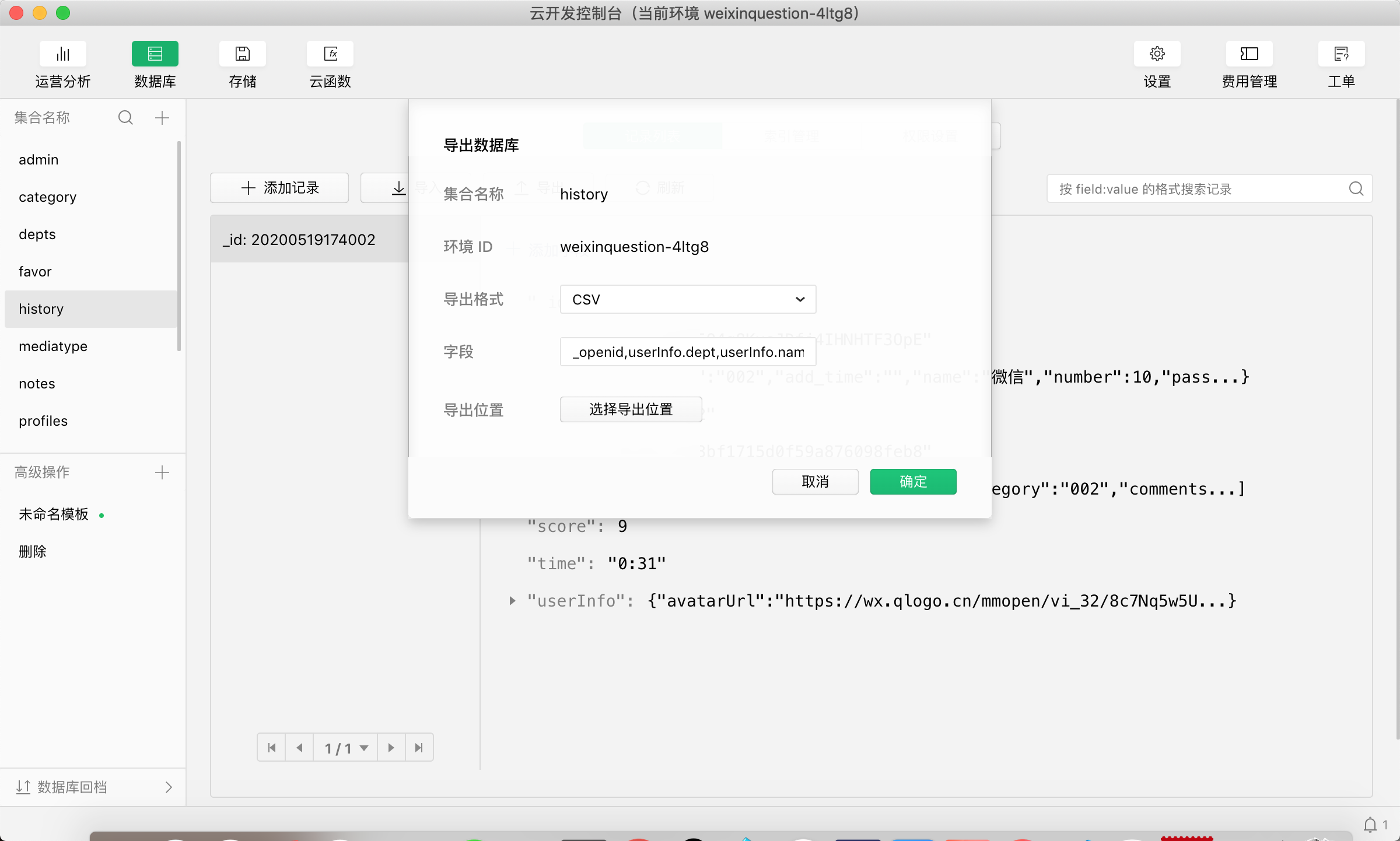
Task: Click 选择导出位置 button
Action: pos(631,409)
